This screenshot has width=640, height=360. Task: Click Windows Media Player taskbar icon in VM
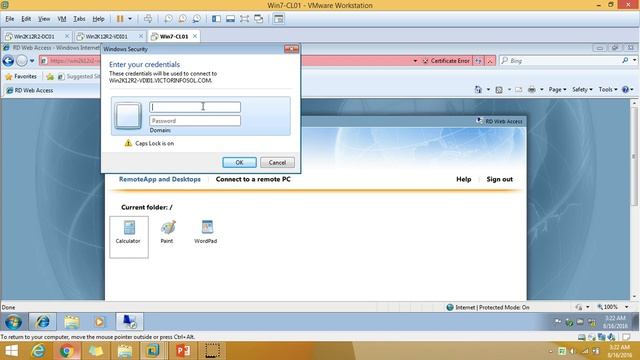pyautogui.click(x=100, y=322)
